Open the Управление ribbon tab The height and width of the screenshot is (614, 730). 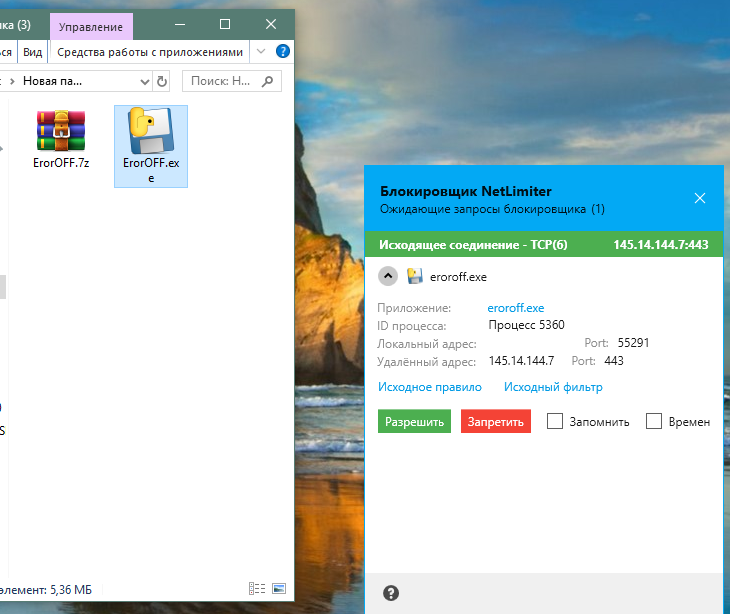pos(91,27)
